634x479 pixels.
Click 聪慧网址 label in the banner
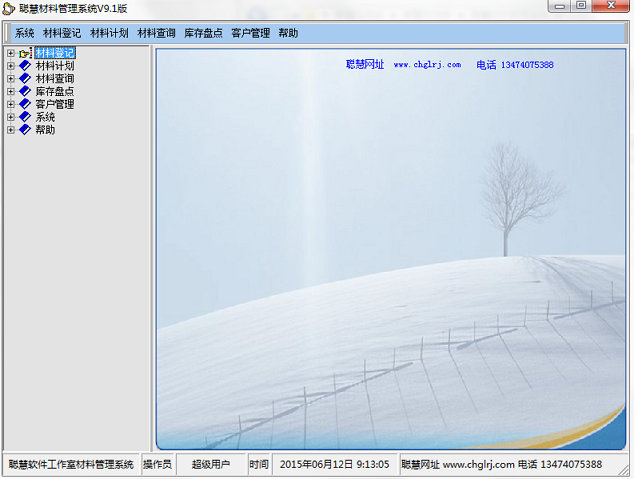[x=365, y=64]
